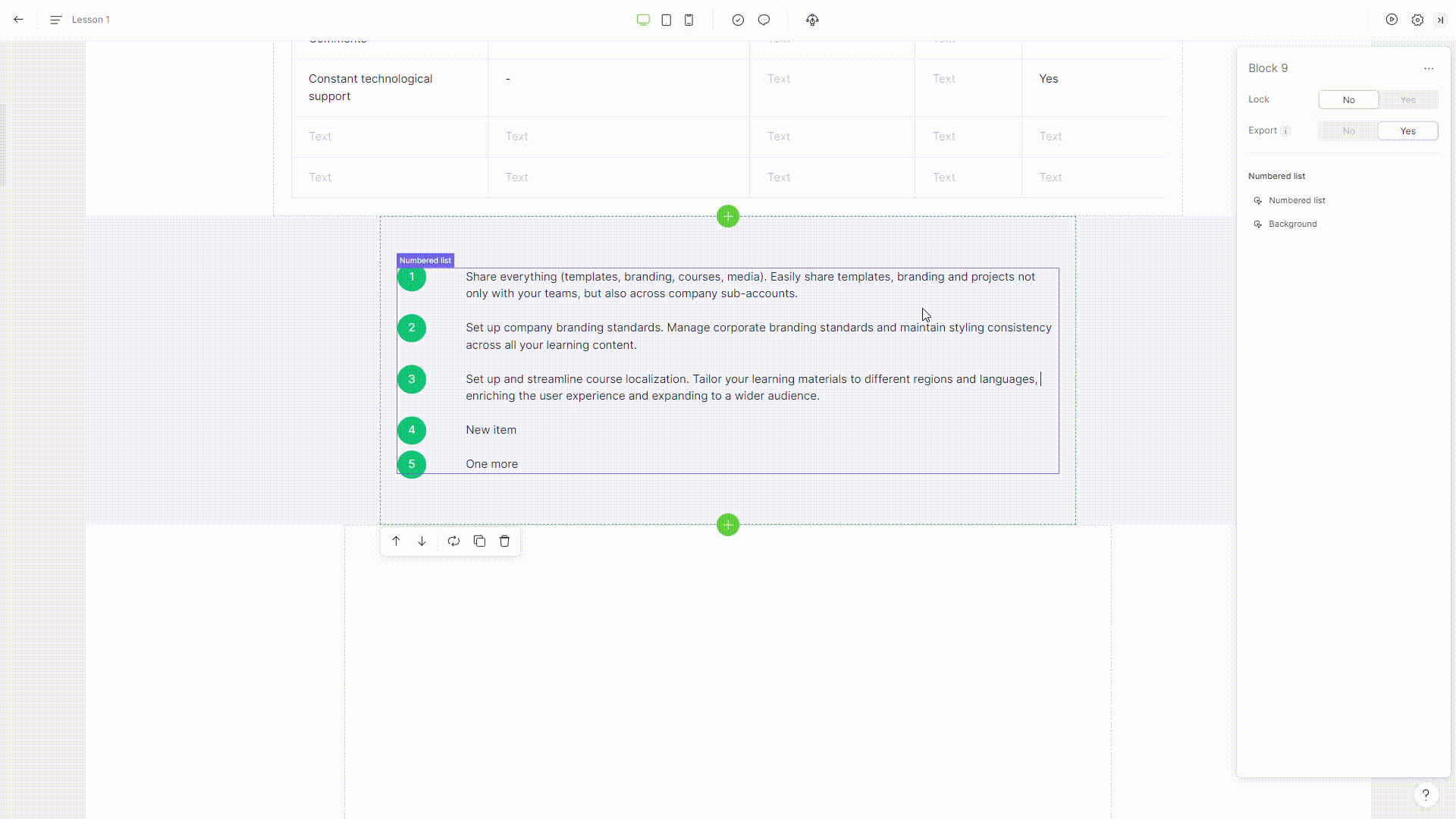Image resolution: width=1456 pixels, height=819 pixels.
Task: Open Numbered list style settings
Action: click(x=1296, y=201)
